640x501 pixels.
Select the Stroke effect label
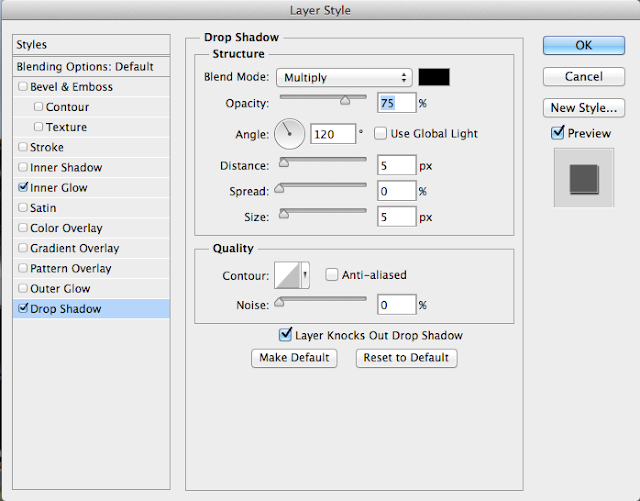tap(47, 147)
